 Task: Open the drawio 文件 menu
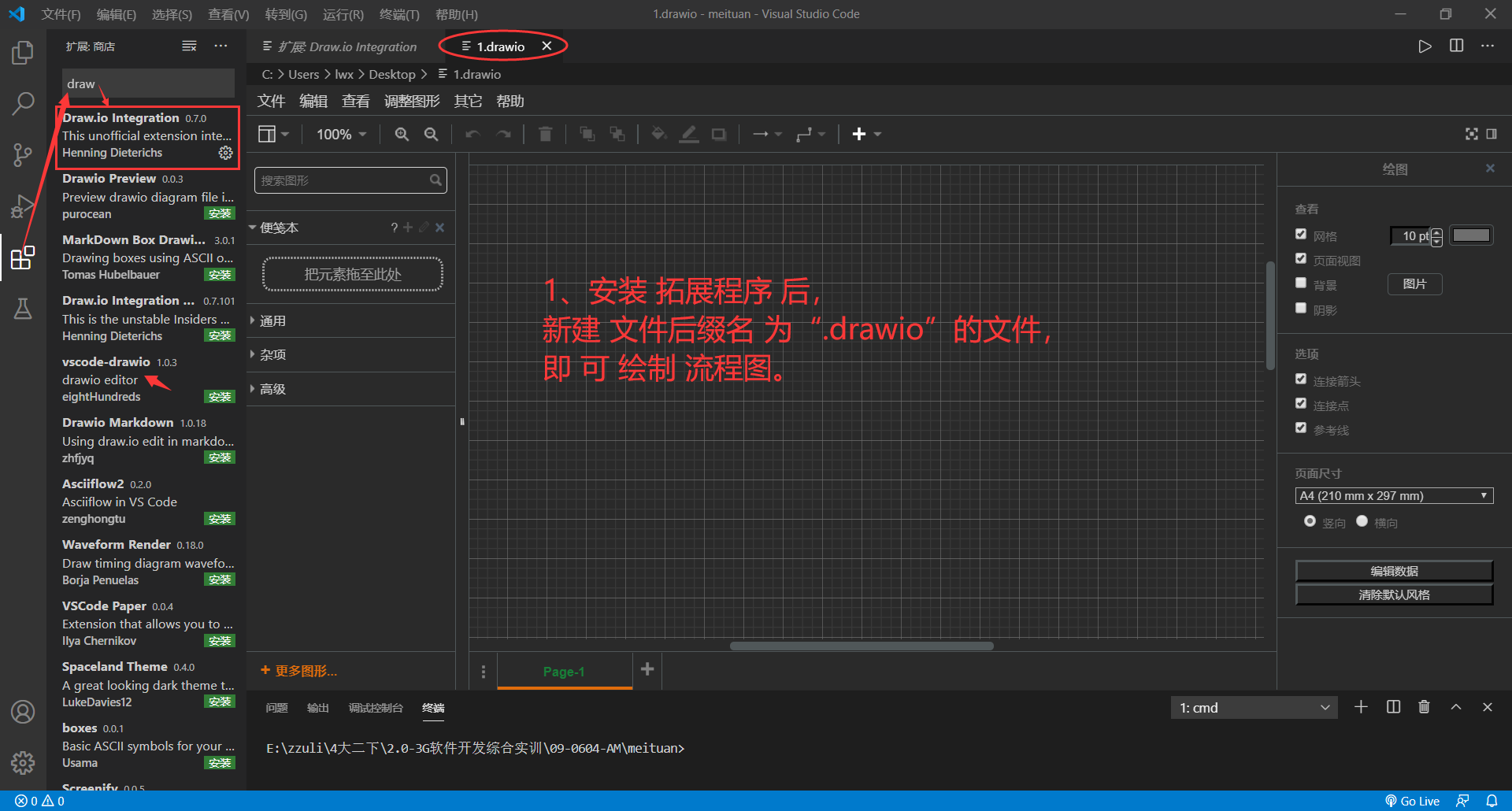point(271,102)
